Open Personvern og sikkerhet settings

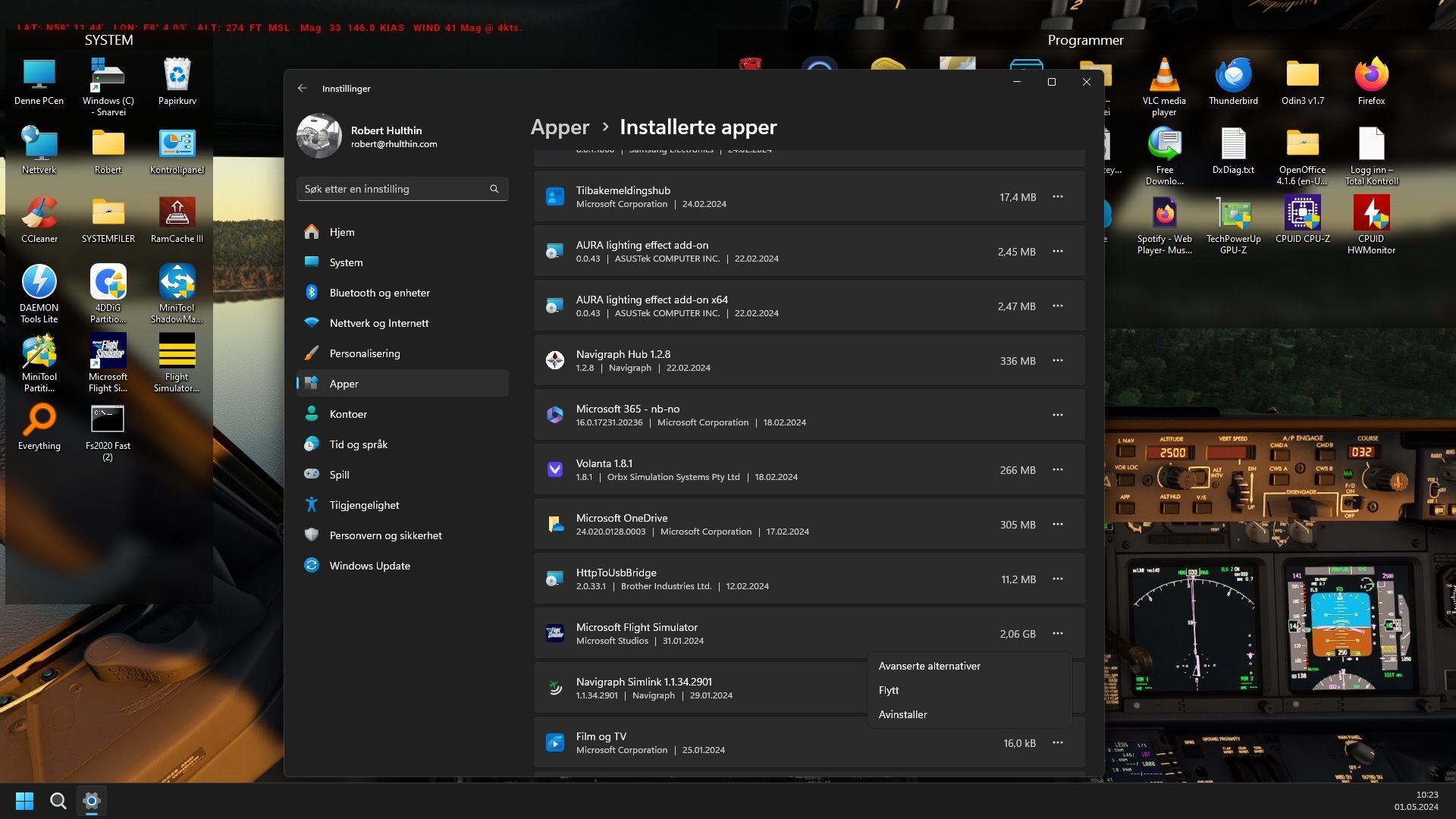(x=402, y=535)
